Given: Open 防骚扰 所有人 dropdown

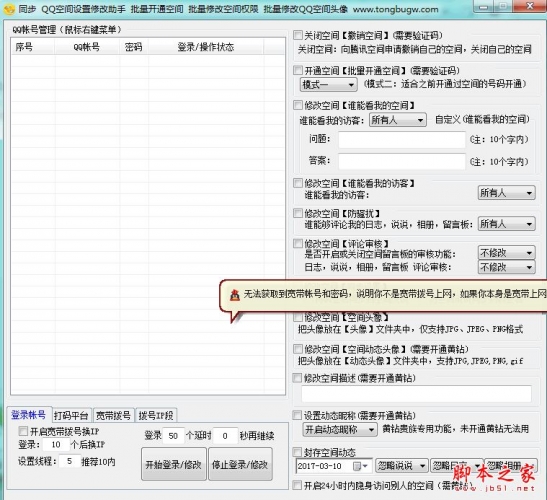Looking at the screenshot, I should pos(506,224).
